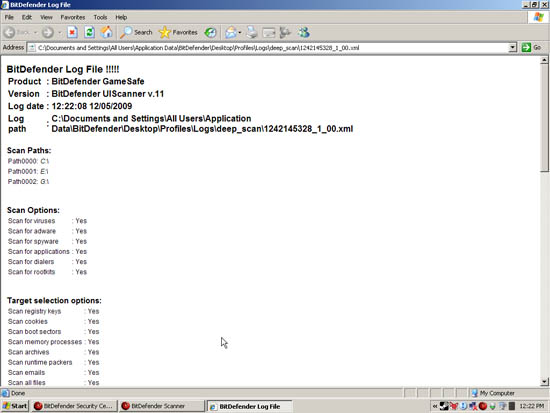Expand the Address bar dropdown arrow
The width and height of the screenshot is (550, 413).
click(512, 47)
